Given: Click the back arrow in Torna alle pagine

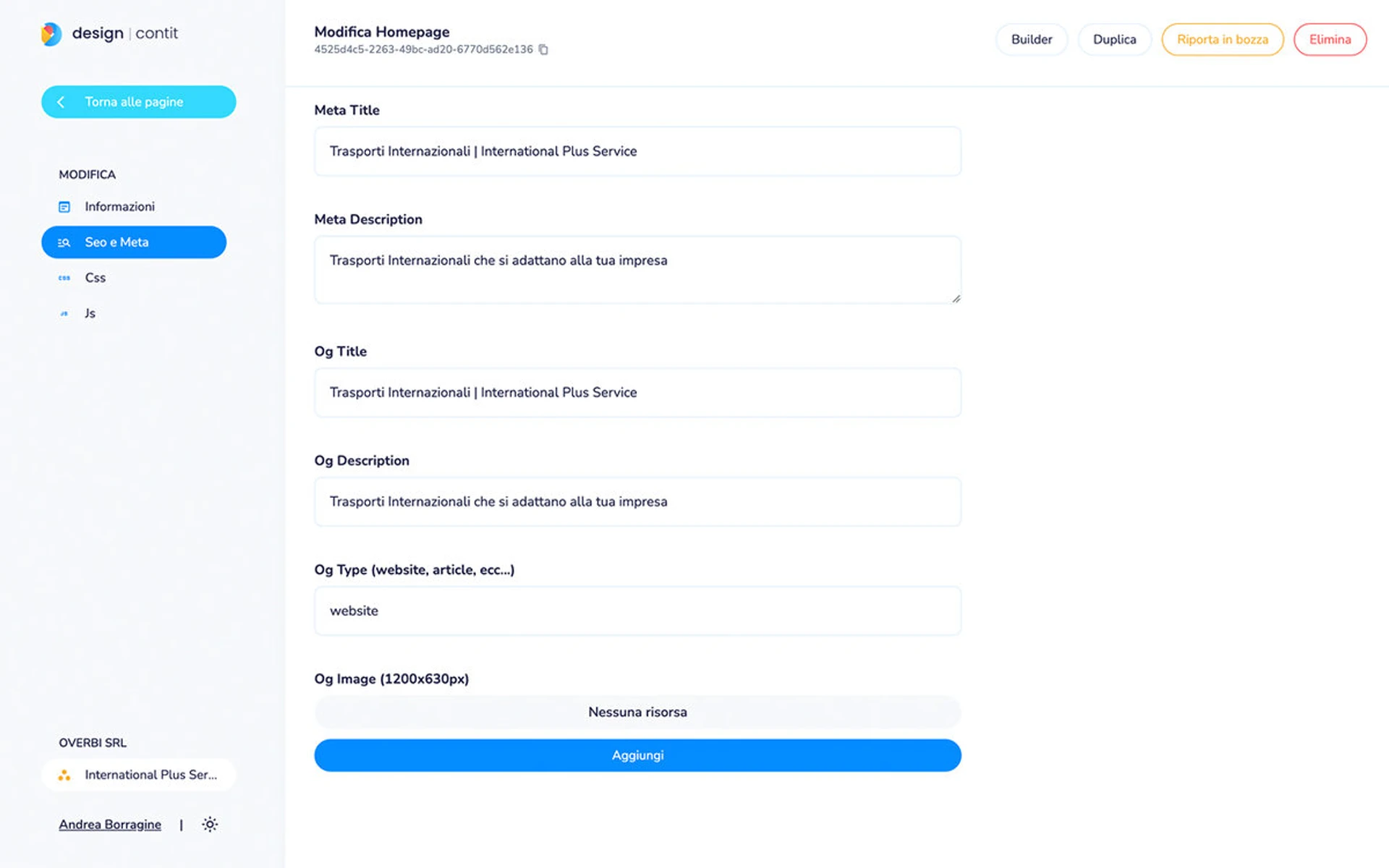Looking at the screenshot, I should 61,102.
